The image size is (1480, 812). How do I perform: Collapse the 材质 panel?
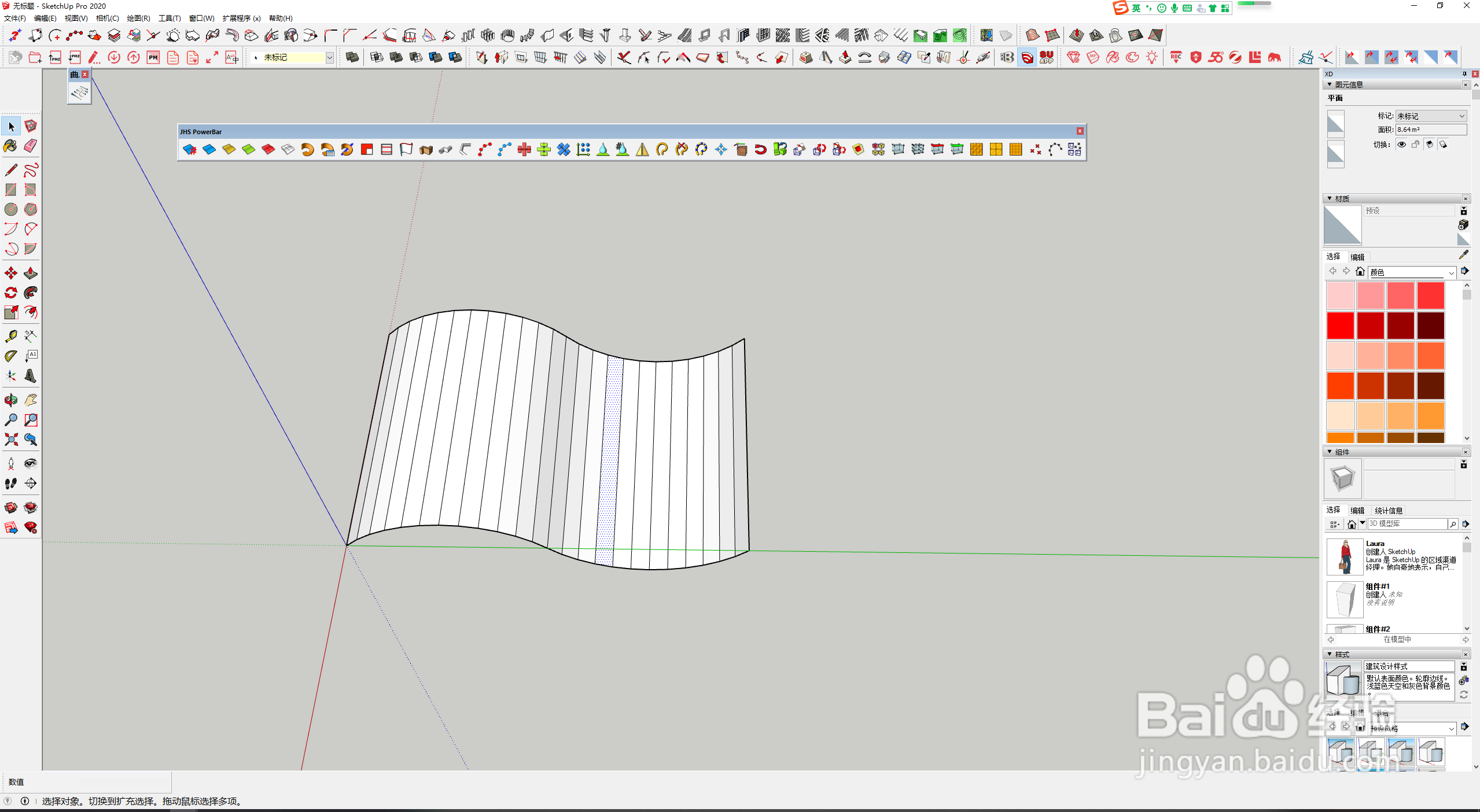[1330, 198]
